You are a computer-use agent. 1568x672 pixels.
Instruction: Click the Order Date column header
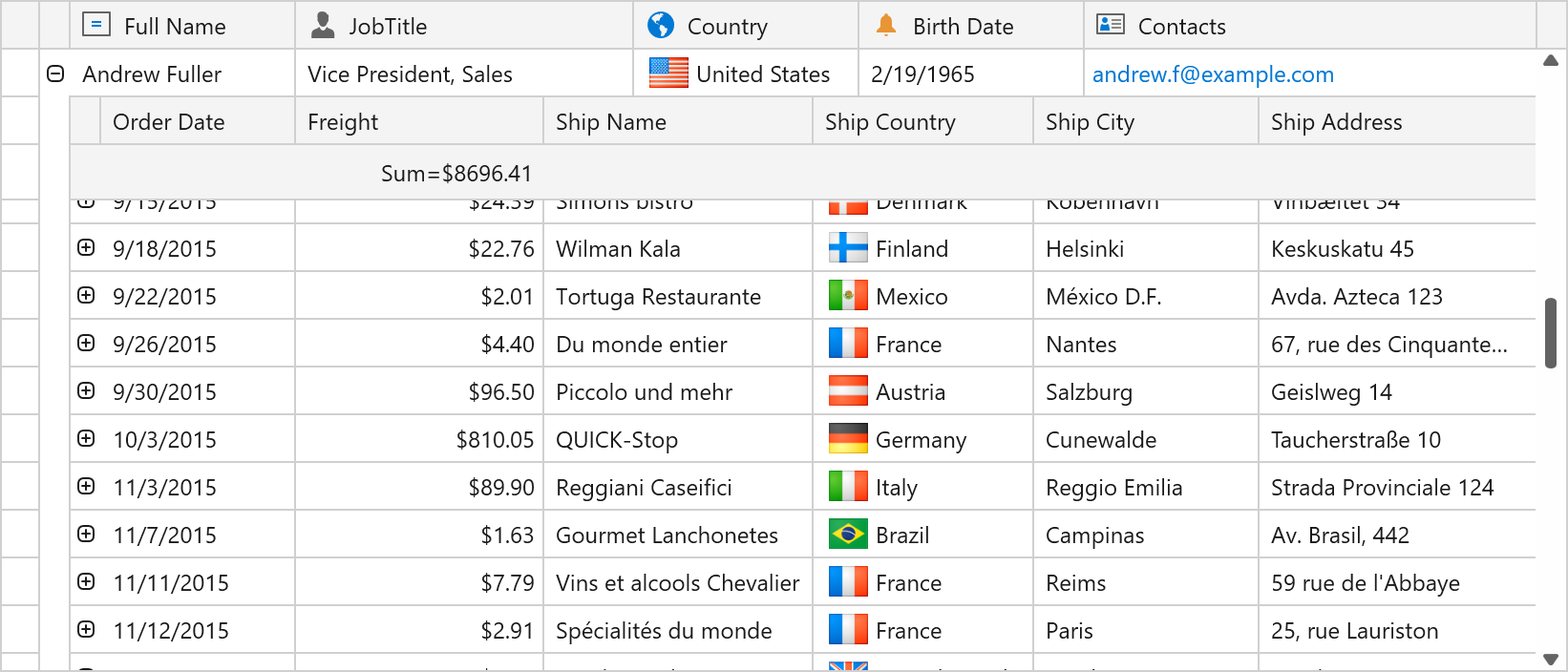[x=169, y=122]
